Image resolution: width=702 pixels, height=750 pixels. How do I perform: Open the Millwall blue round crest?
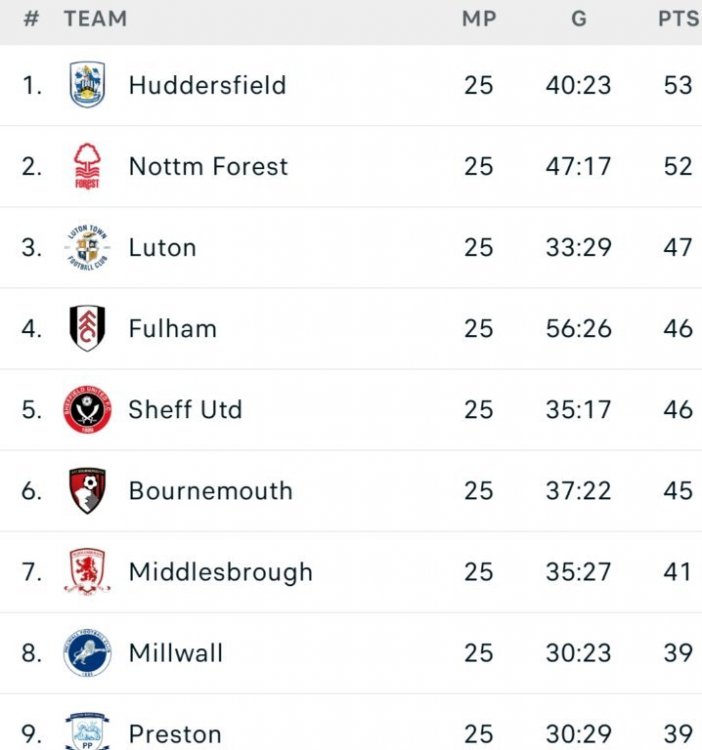tap(87, 653)
